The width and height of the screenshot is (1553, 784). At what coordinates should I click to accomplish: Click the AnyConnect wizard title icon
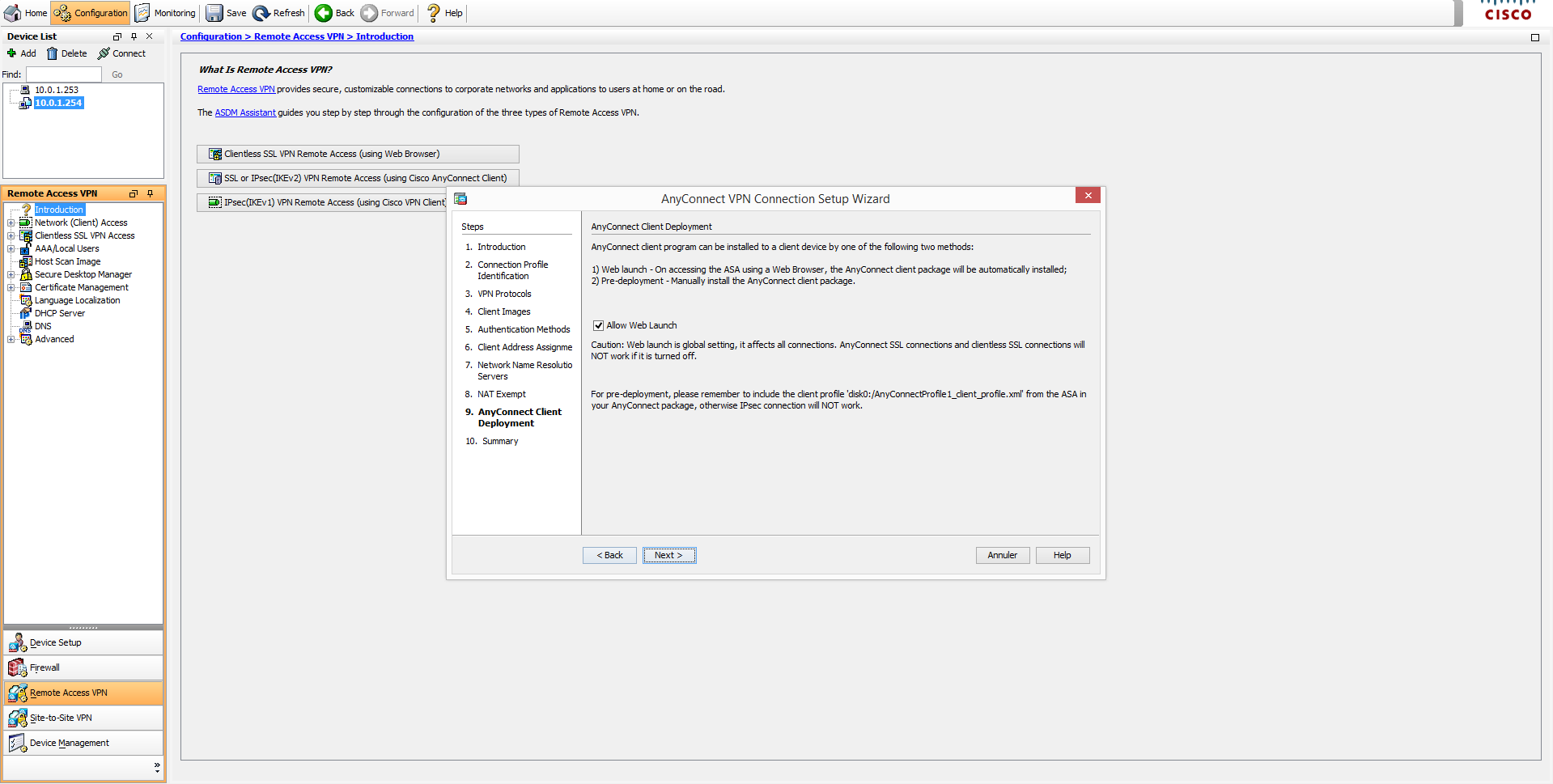[460, 198]
